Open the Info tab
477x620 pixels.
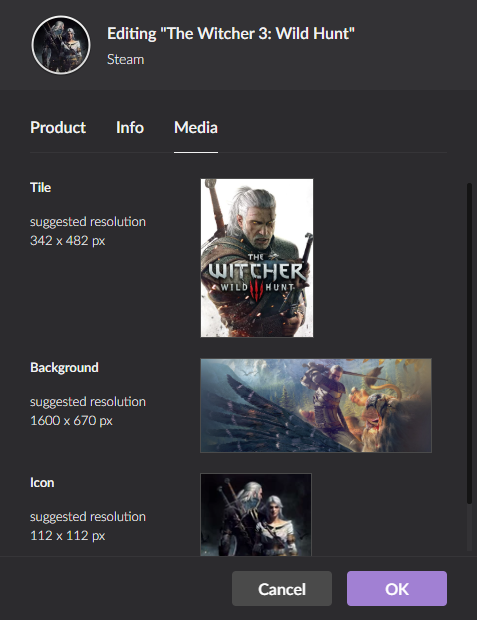[x=130, y=128]
